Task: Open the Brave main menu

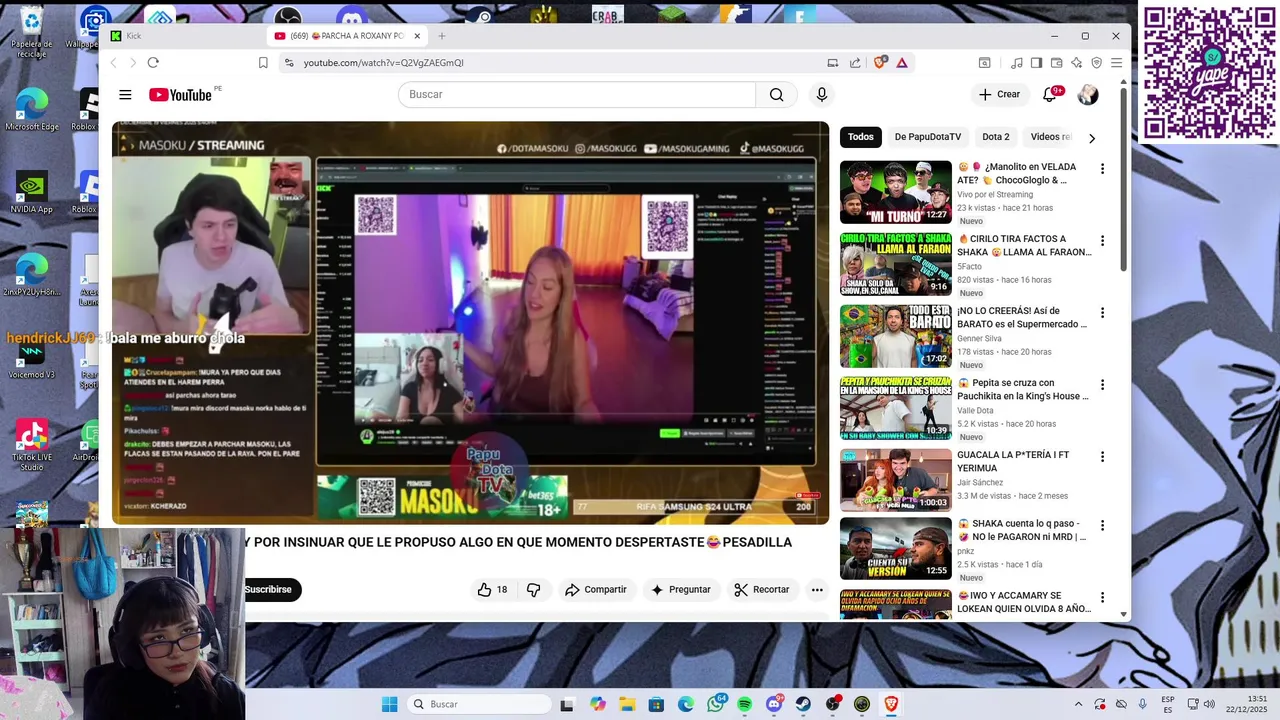Action: point(1116,62)
